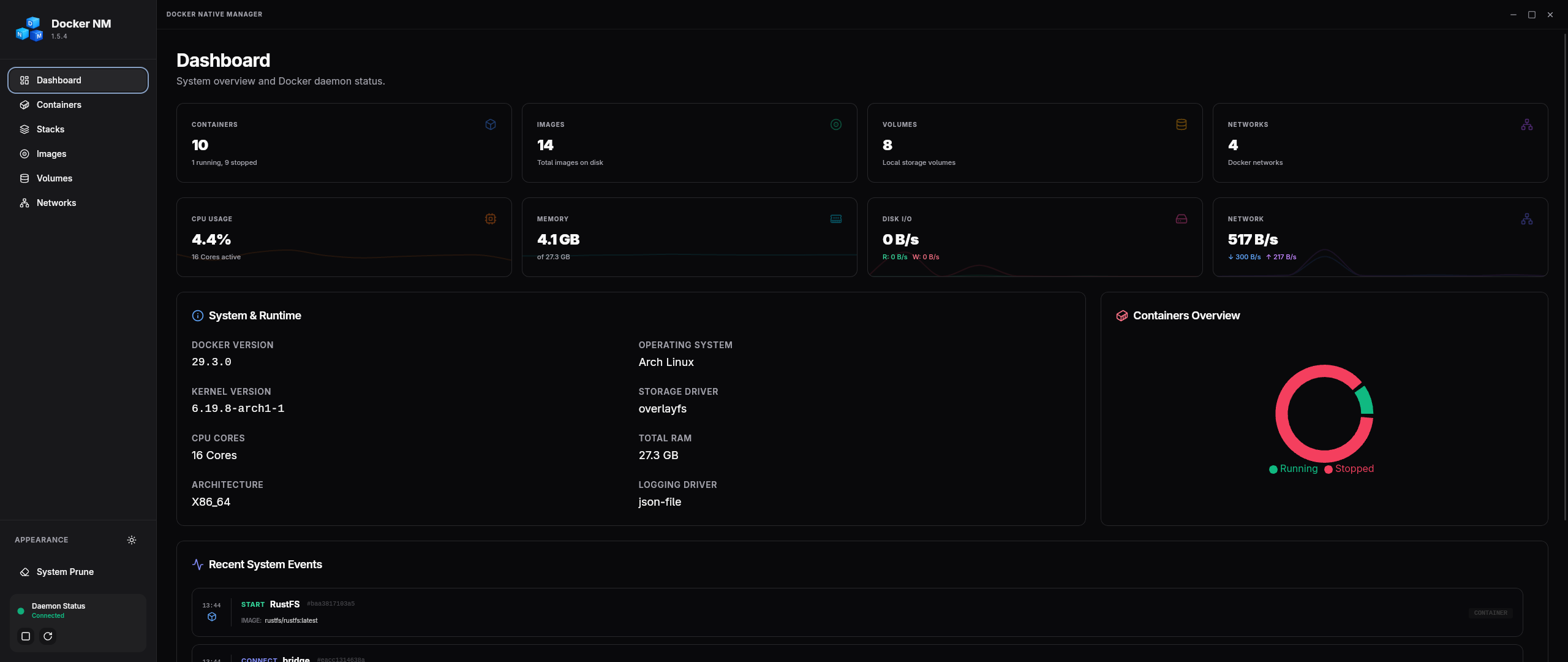Click the Running legend item in Containers Overview
This screenshot has width=1568, height=662.
click(x=1294, y=469)
